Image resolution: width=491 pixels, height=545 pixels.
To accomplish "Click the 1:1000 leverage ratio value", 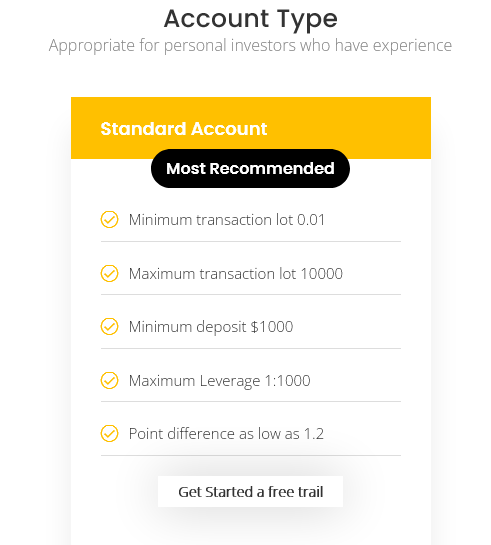I will [x=287, y=381].
